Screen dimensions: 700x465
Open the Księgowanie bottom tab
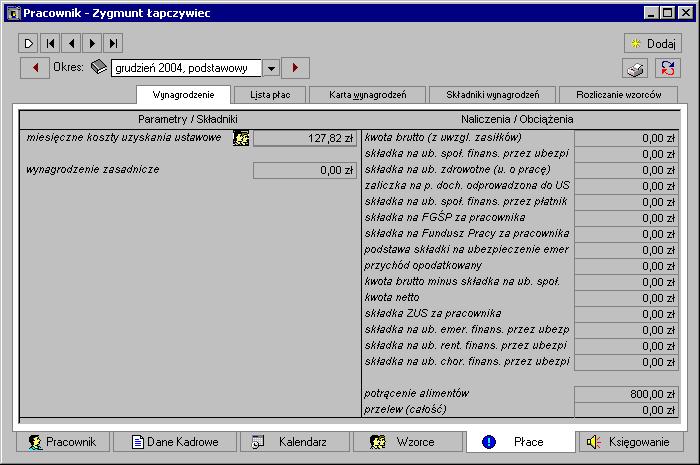[631, 442]
